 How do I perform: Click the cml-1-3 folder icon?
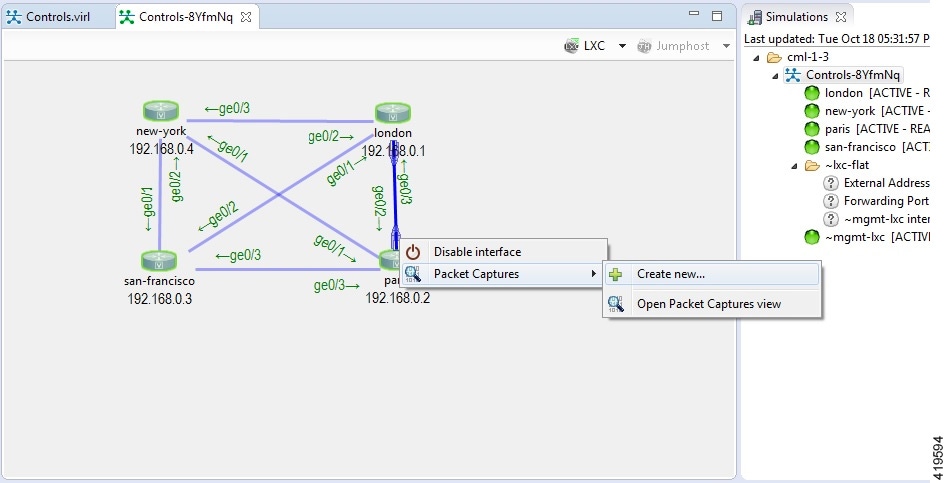[x=774, y=57]
